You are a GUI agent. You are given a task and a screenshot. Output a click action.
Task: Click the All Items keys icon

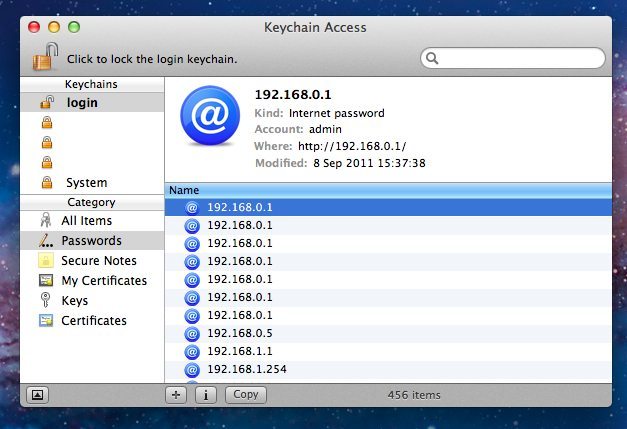pos(46,220)
